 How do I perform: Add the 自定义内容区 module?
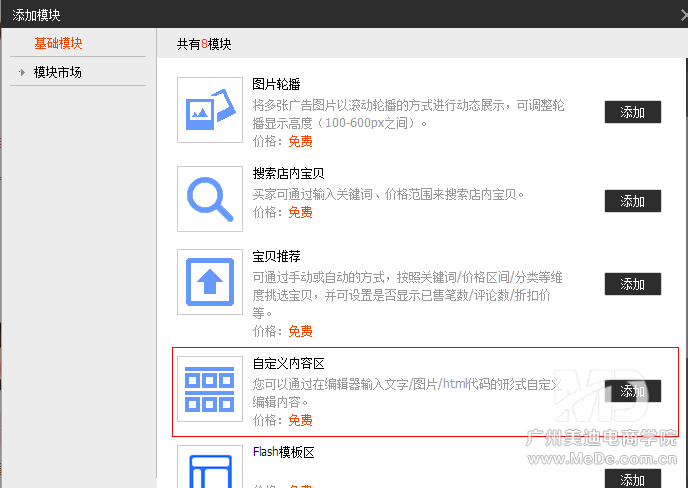pyautogui.click(x=633, y=391)
